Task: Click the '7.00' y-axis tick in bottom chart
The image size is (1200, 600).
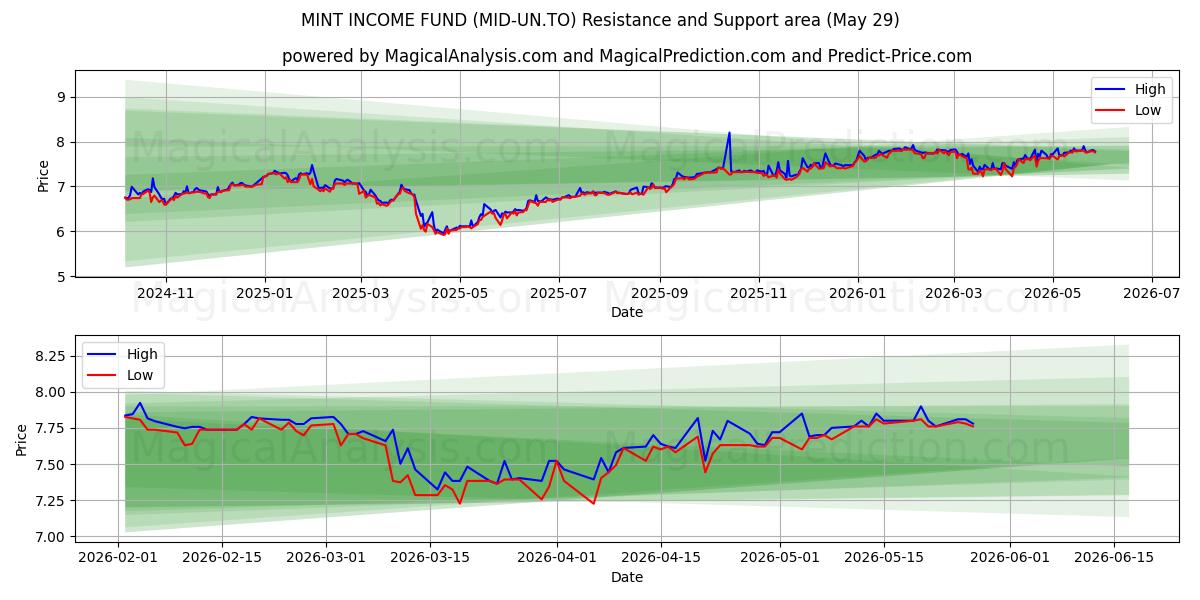Action: pos(52,537)
